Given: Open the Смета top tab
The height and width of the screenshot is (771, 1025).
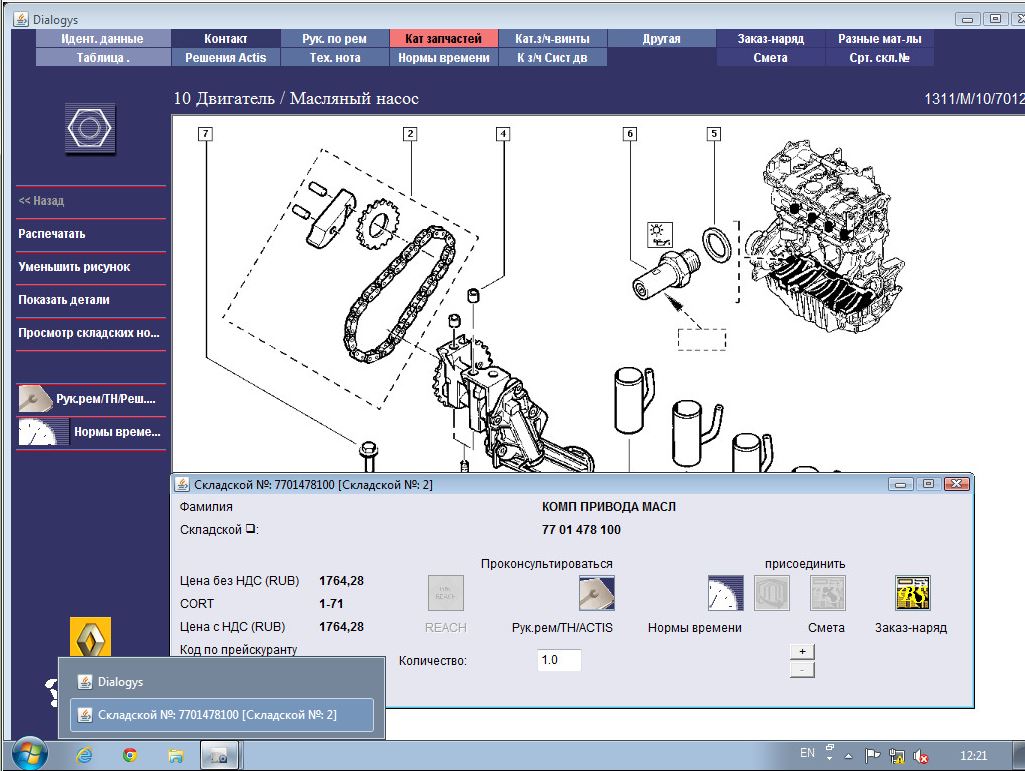Looking at the screenshot, I should 771,58.
